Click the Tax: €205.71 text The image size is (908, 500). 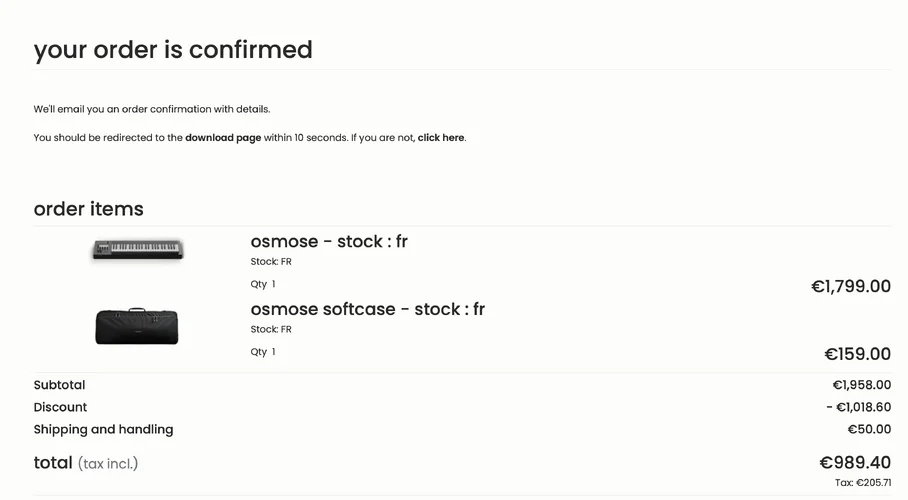coord(863,483)
